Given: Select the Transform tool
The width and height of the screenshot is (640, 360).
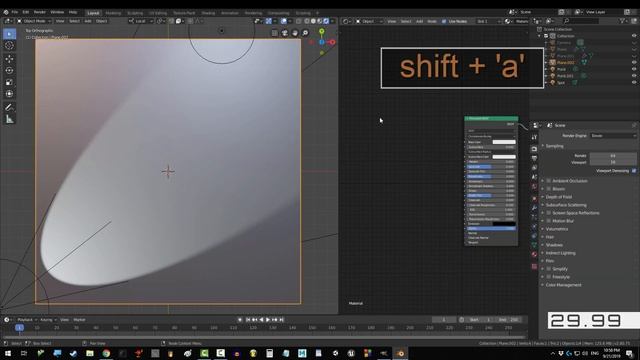Looking at the screenshot, I should tap(9, 94).
